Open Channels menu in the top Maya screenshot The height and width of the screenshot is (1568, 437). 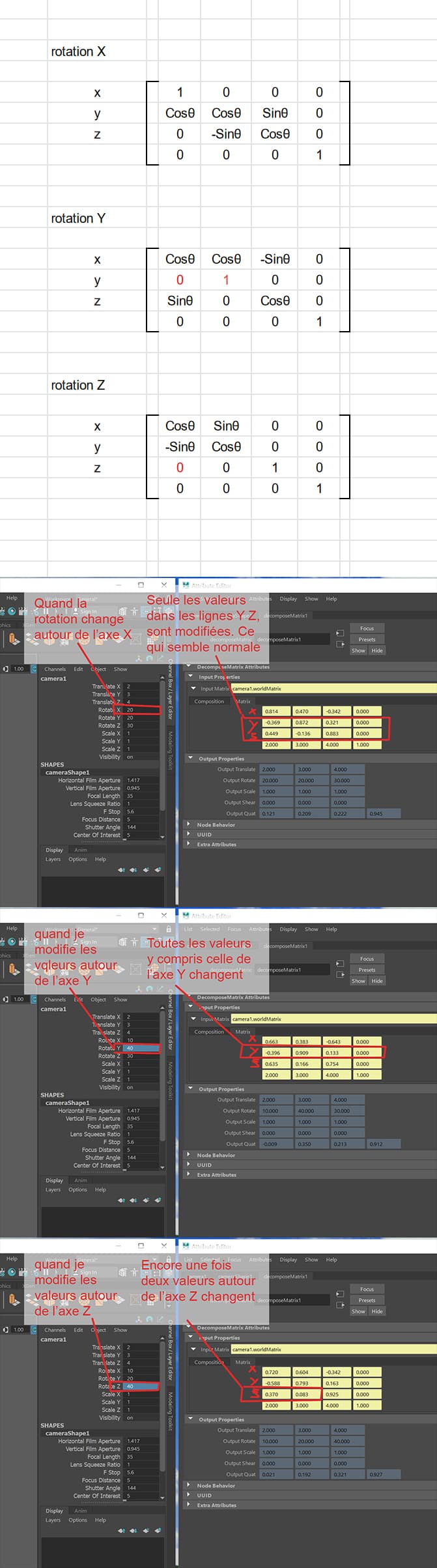[55, 669]
